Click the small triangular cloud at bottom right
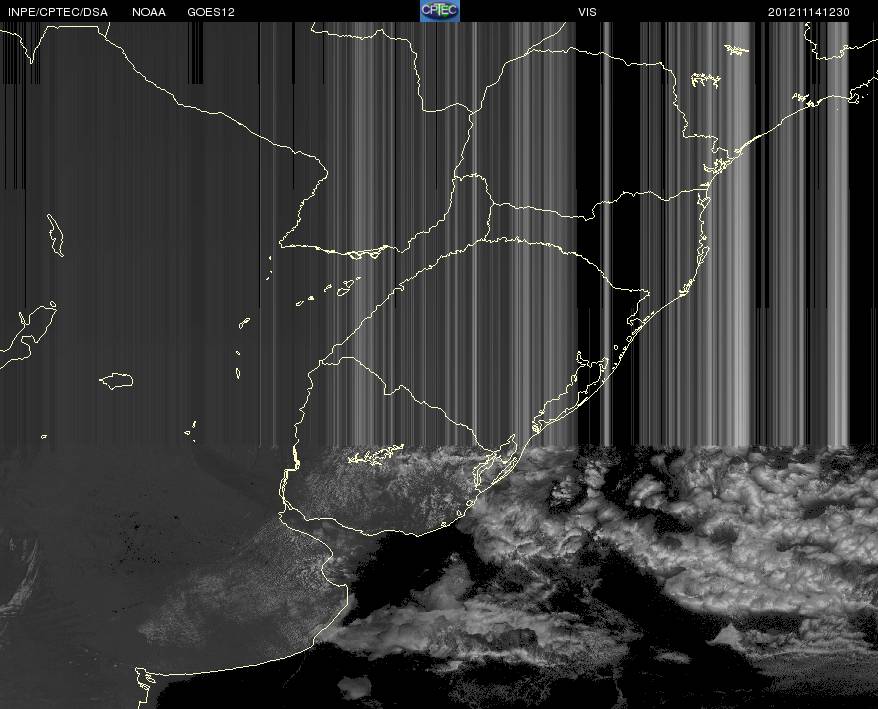Viewport: 878px width, 709px height. tap(728, 636)
